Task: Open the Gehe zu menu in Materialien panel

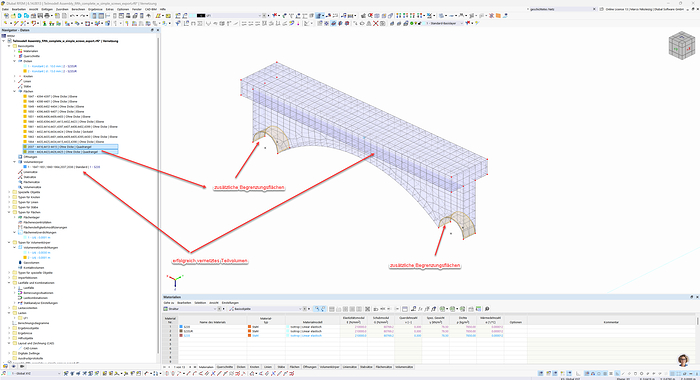Action: point(169,303)
